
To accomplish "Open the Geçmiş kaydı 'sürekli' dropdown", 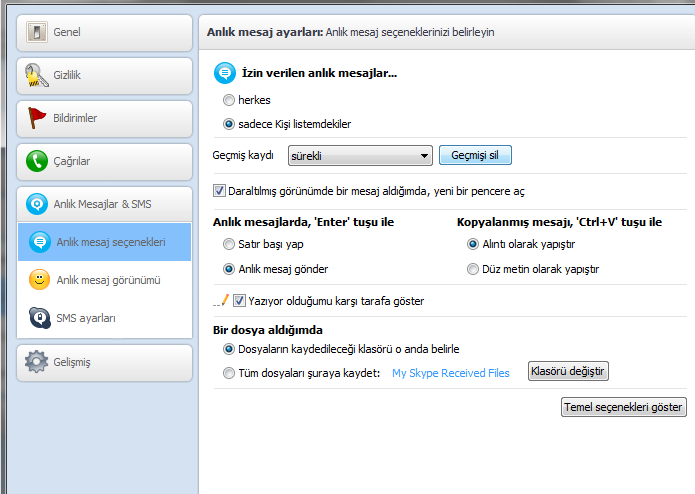I will [x=360, y=156].
